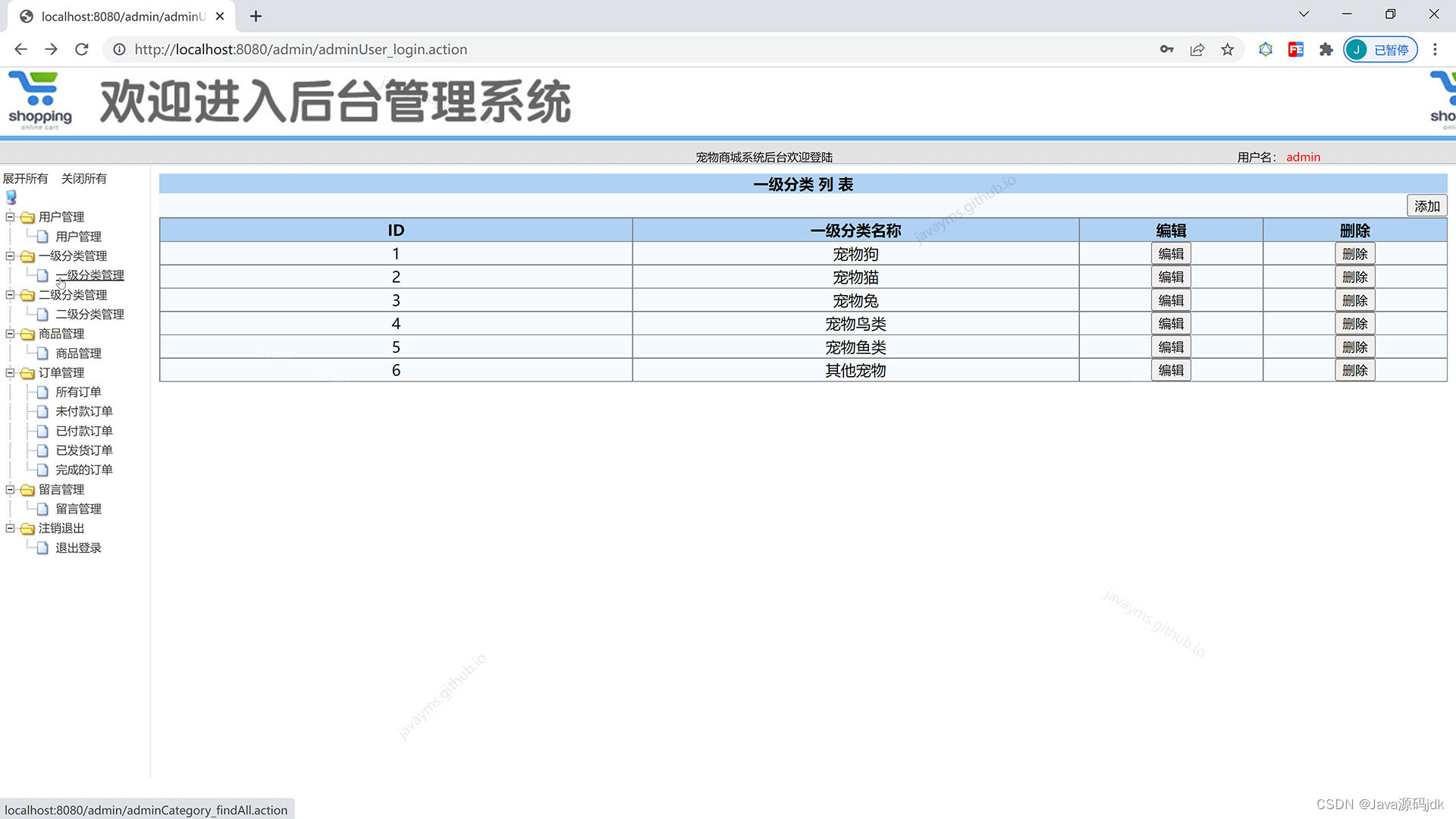Image resolution: width=1456 pixels, height=819 pixels.
Task: Click 编辑 for 宠物猫 row
Action: coord(1171,277)
